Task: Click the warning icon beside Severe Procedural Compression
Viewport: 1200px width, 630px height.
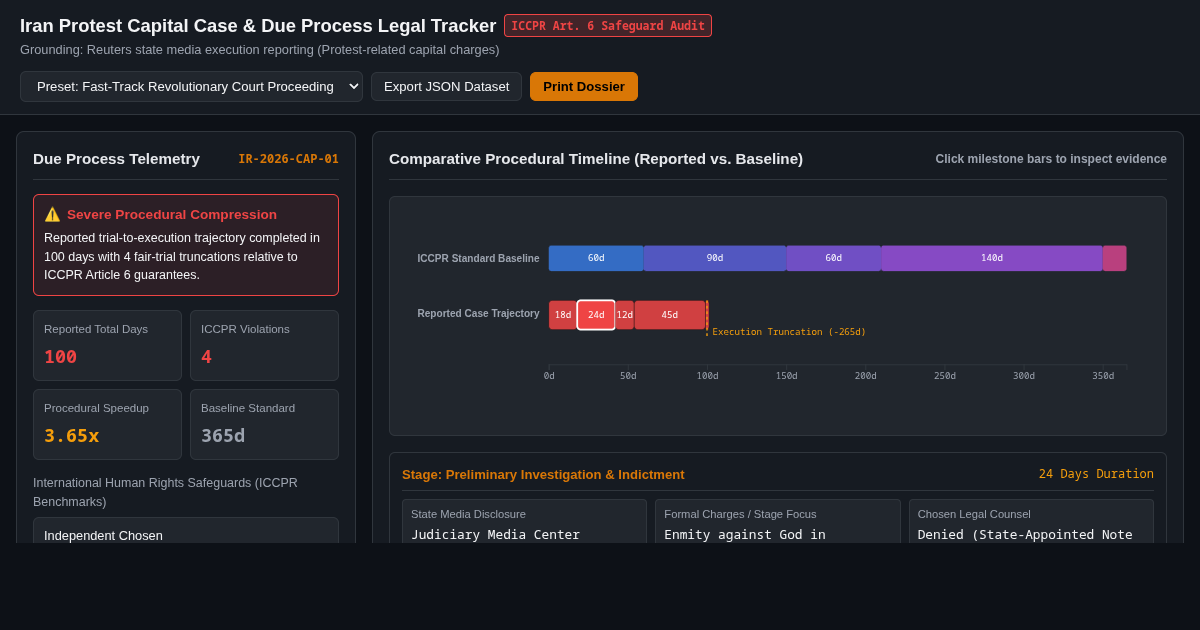Action: pyautogui.click(x=52, y=214)
